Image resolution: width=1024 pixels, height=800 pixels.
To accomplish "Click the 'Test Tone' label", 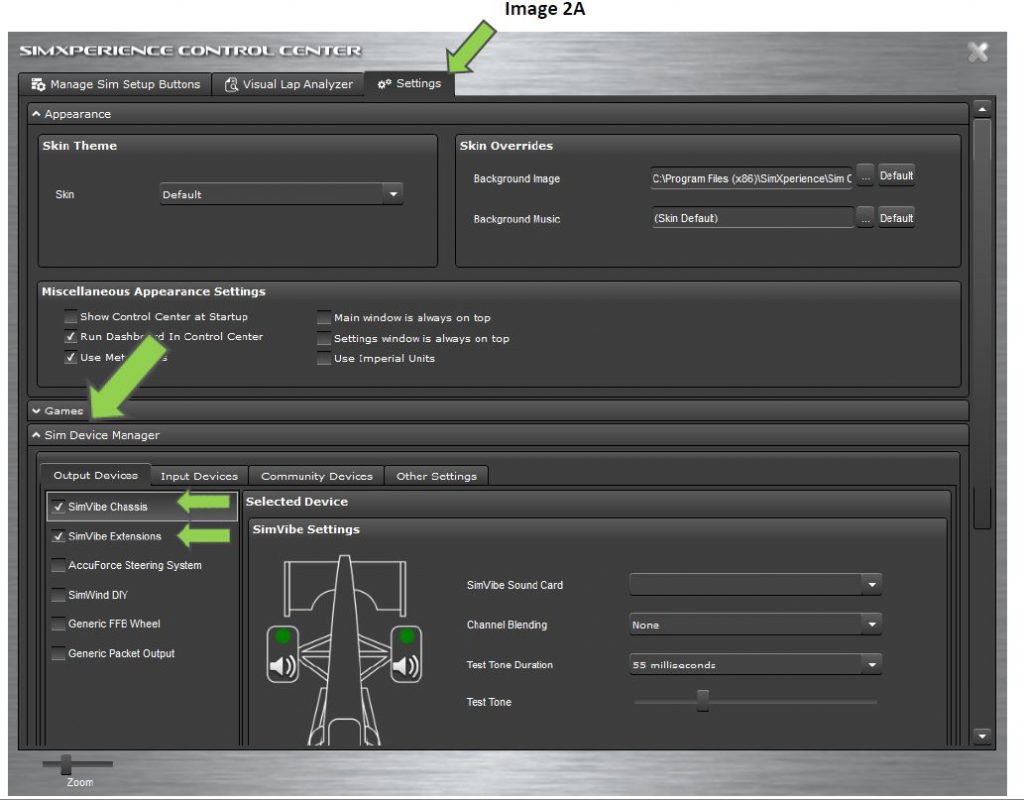I will coord(488,702).
